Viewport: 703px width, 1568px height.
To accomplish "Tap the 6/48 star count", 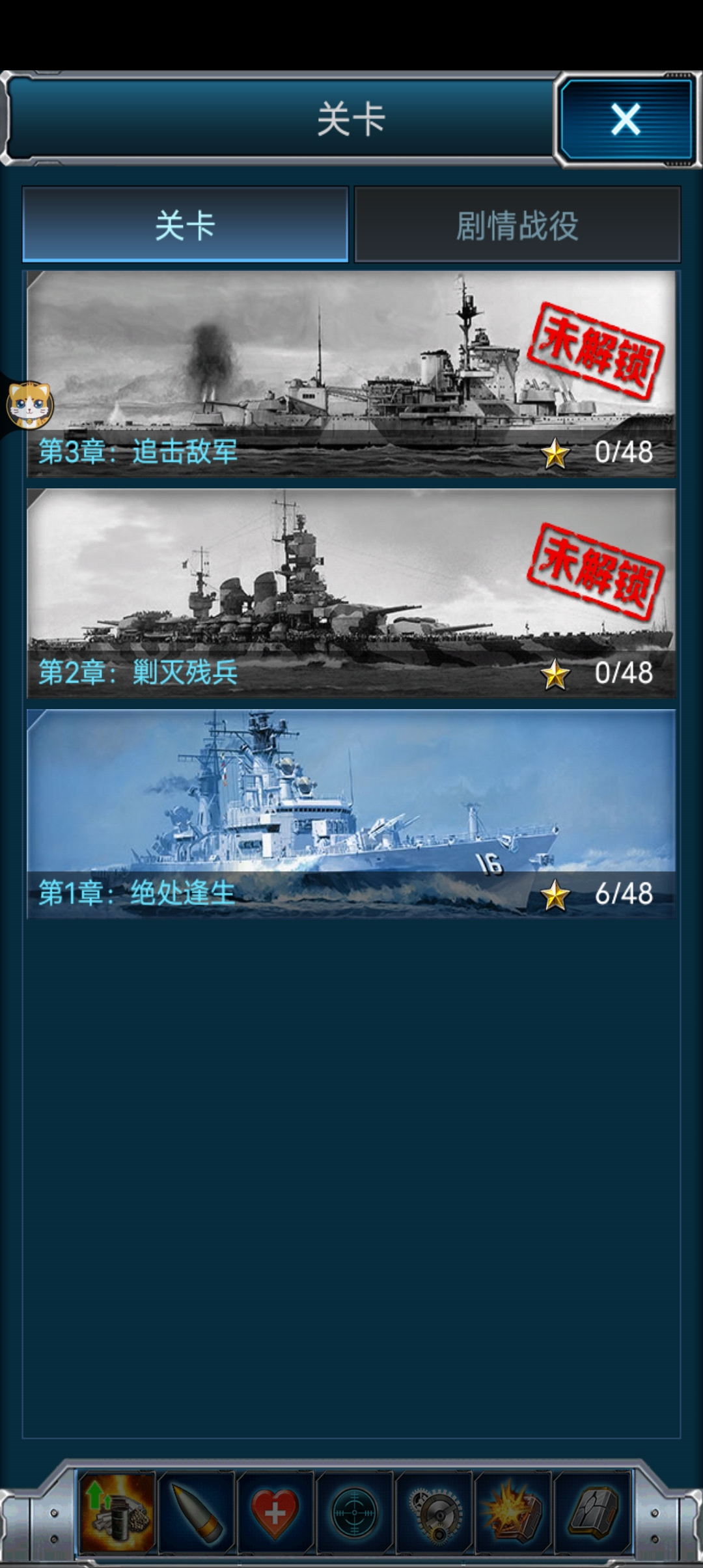I will [x=624, y=894].
